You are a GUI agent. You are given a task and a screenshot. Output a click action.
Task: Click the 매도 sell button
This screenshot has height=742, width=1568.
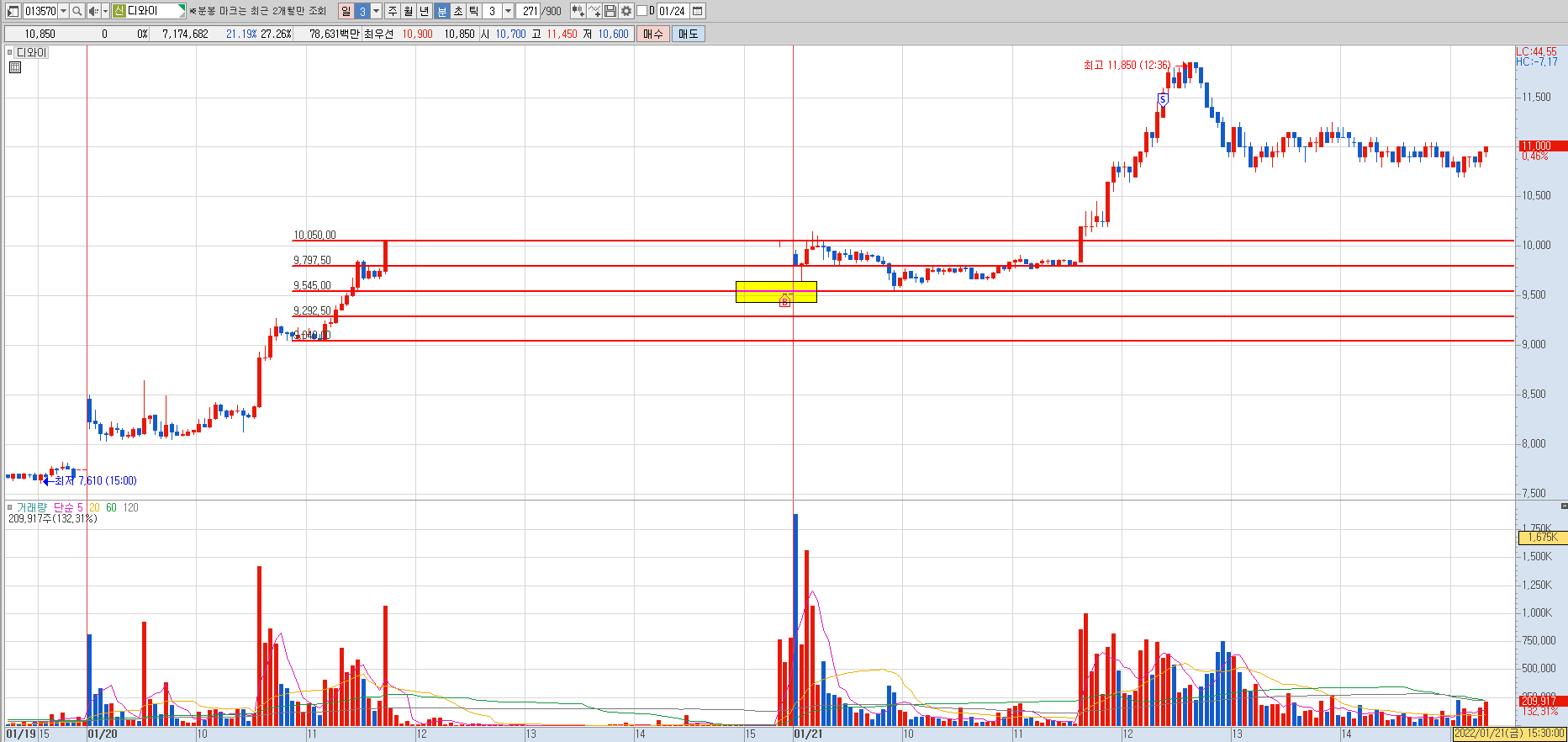[689, 34]
